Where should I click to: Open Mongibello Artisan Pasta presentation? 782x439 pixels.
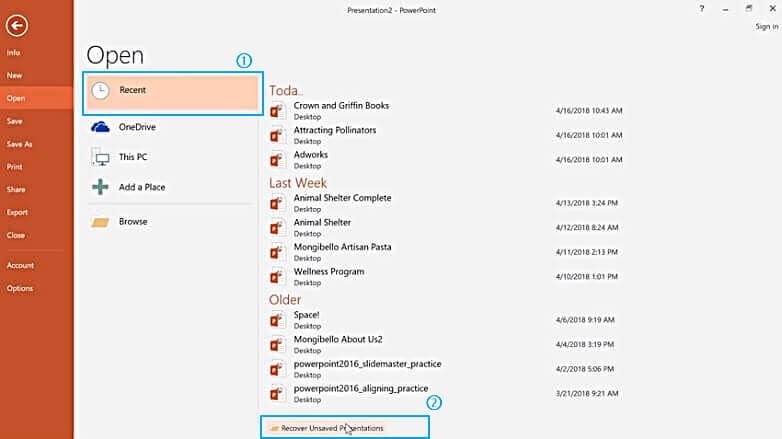click(342, 247)
